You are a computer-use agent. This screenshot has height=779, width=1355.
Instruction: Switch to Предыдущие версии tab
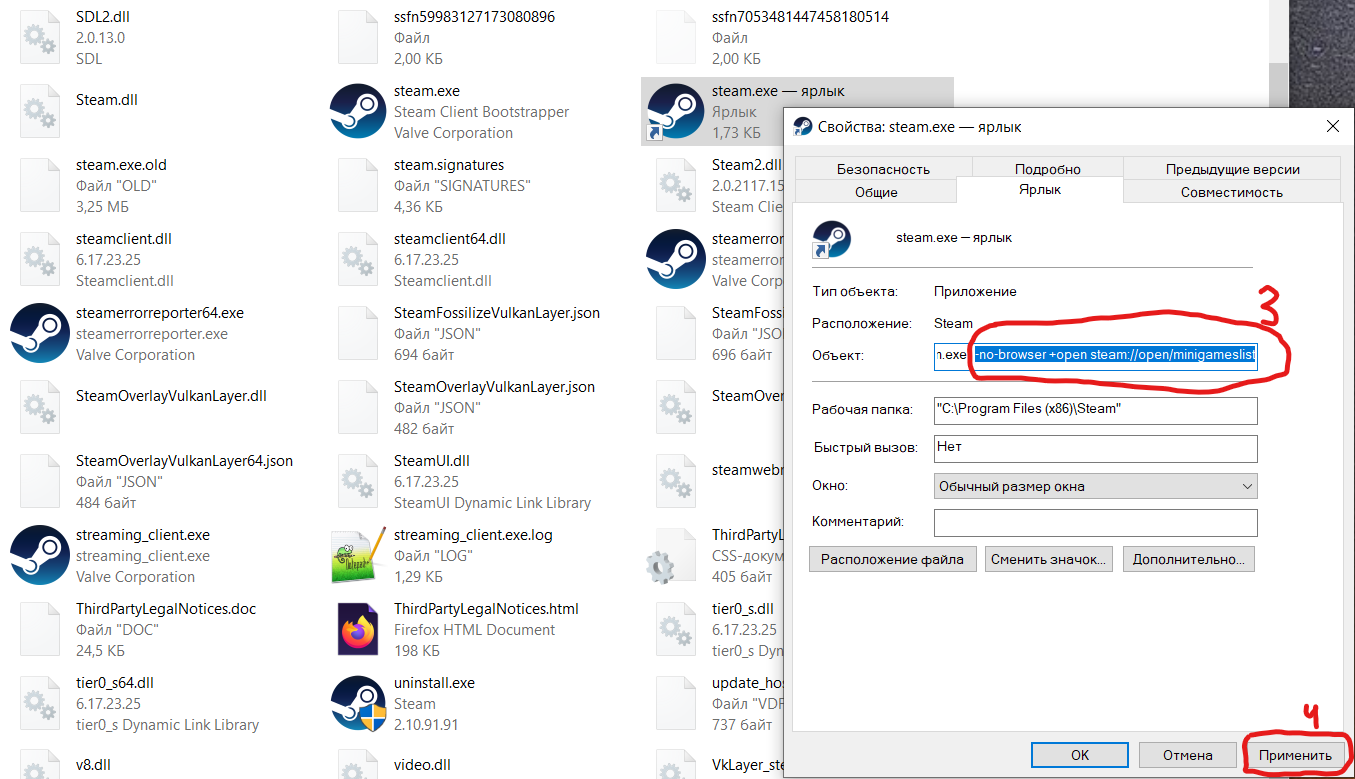coord(1232,169)
